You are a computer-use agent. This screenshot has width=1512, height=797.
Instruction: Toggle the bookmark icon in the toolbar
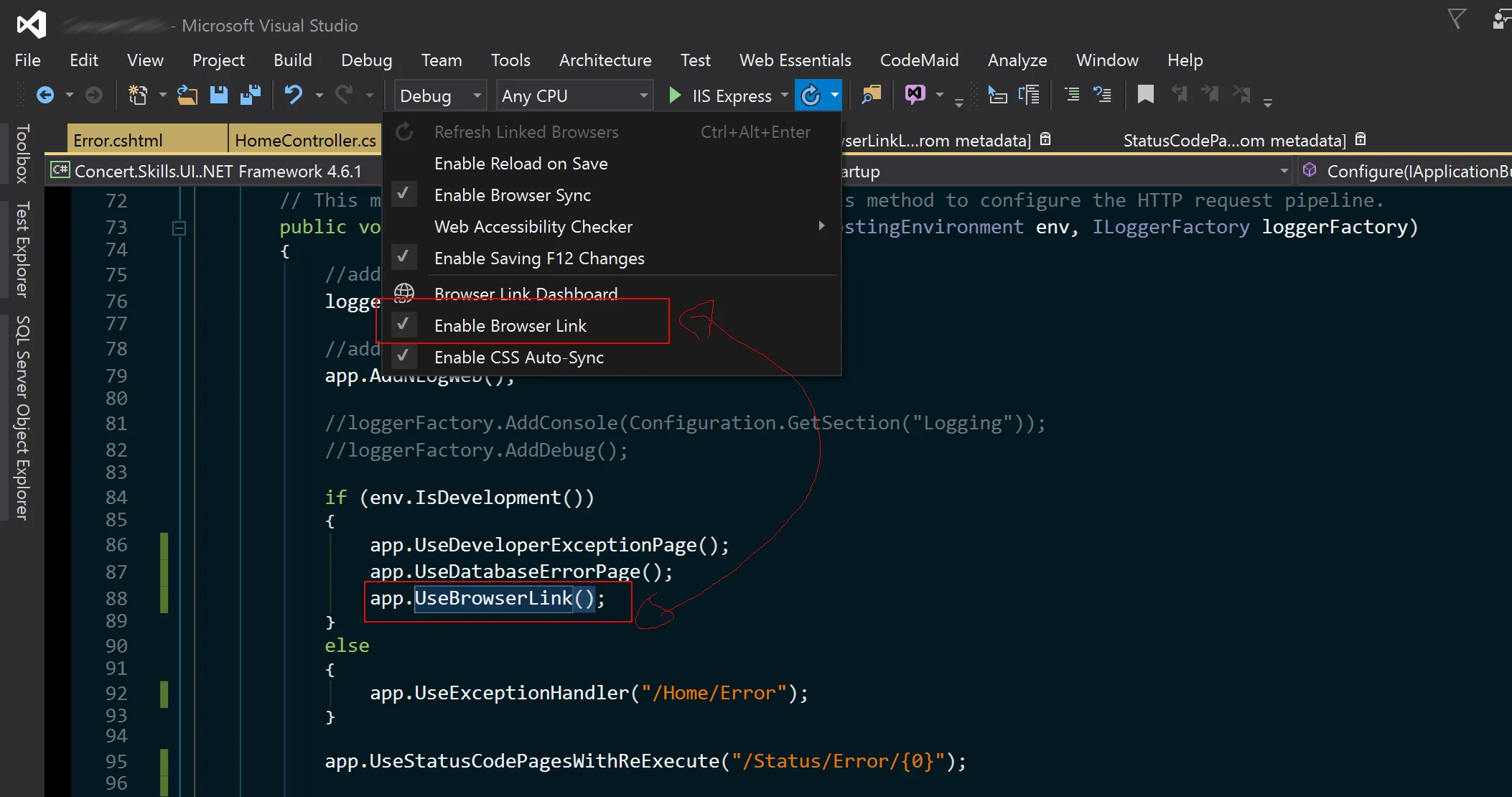pyautogui.click(x=1145, y=95)
